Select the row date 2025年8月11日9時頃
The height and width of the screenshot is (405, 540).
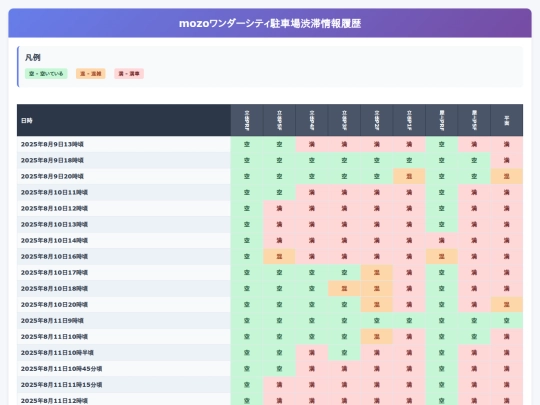(52, 321)
